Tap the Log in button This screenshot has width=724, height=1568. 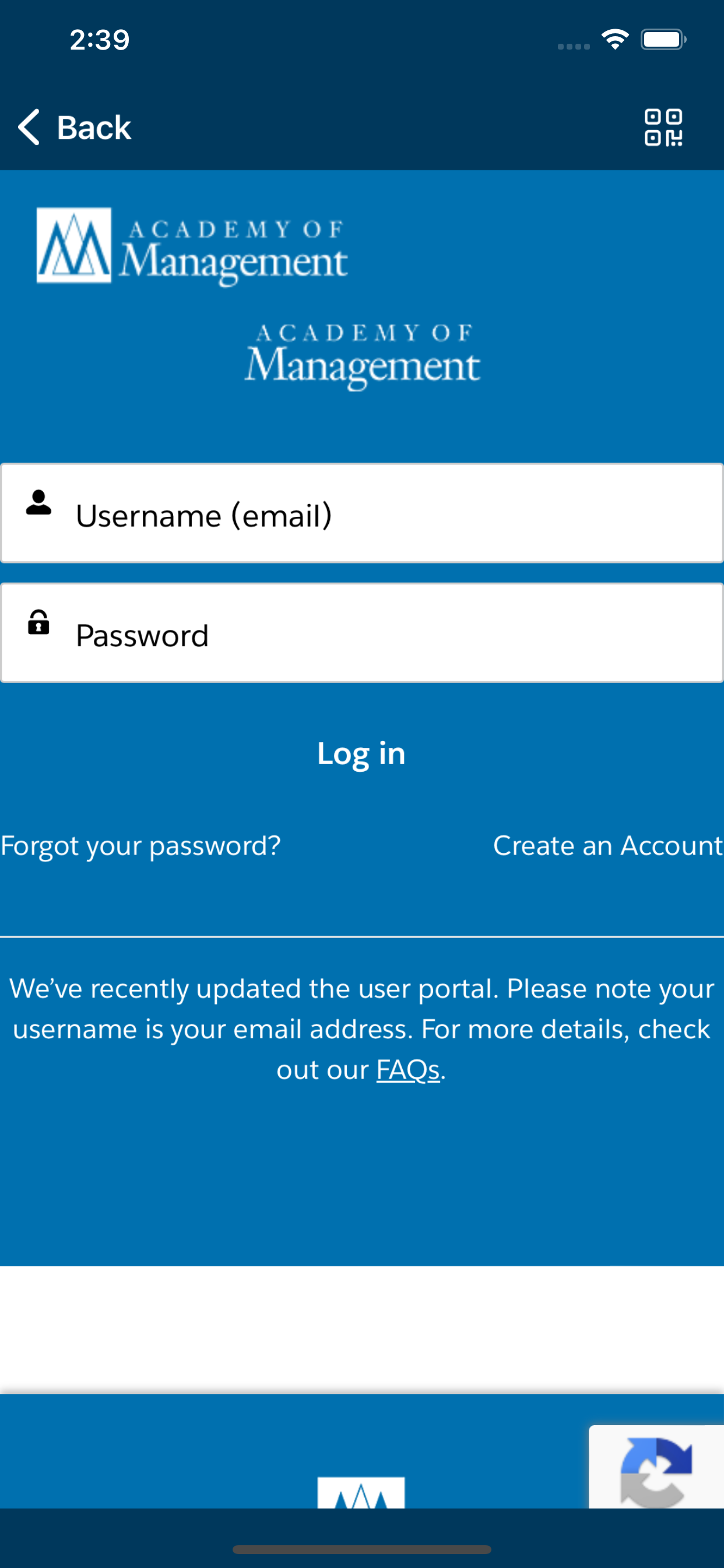361,754
